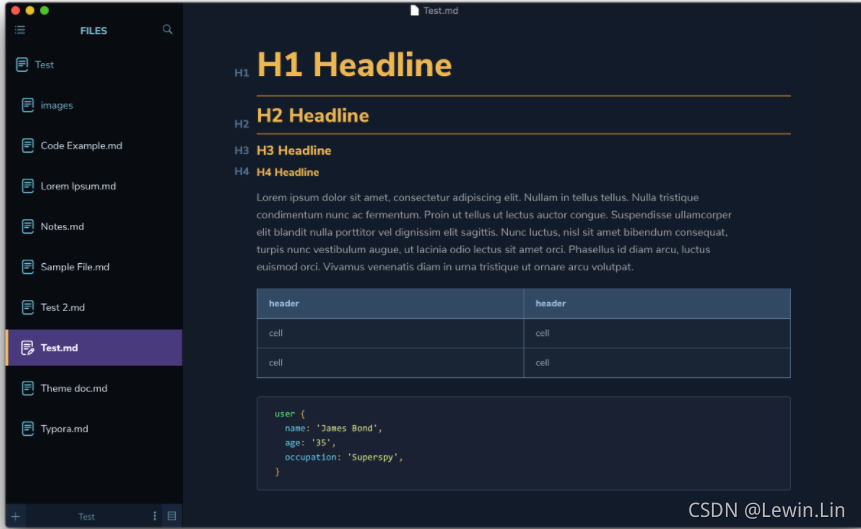
Task: Click the H2 Headline text
Action: pos(312,115)
